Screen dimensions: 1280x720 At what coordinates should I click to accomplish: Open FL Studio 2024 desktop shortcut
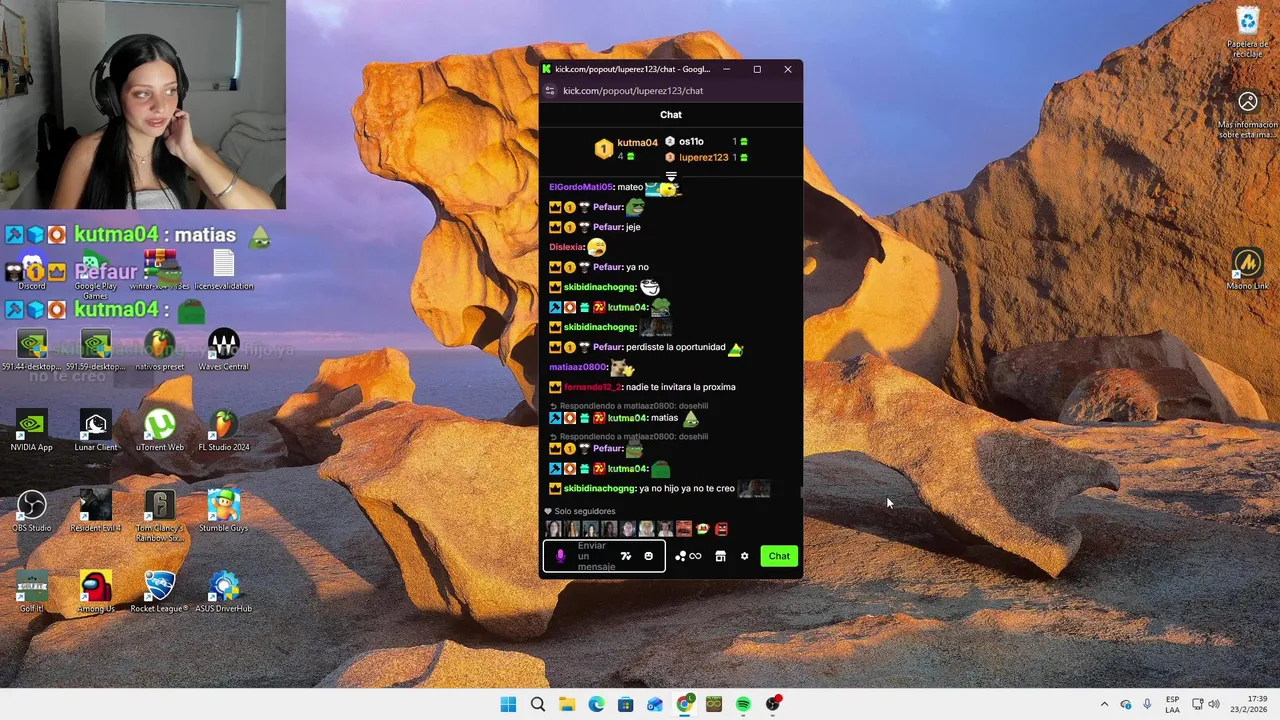tap(224, 432)
